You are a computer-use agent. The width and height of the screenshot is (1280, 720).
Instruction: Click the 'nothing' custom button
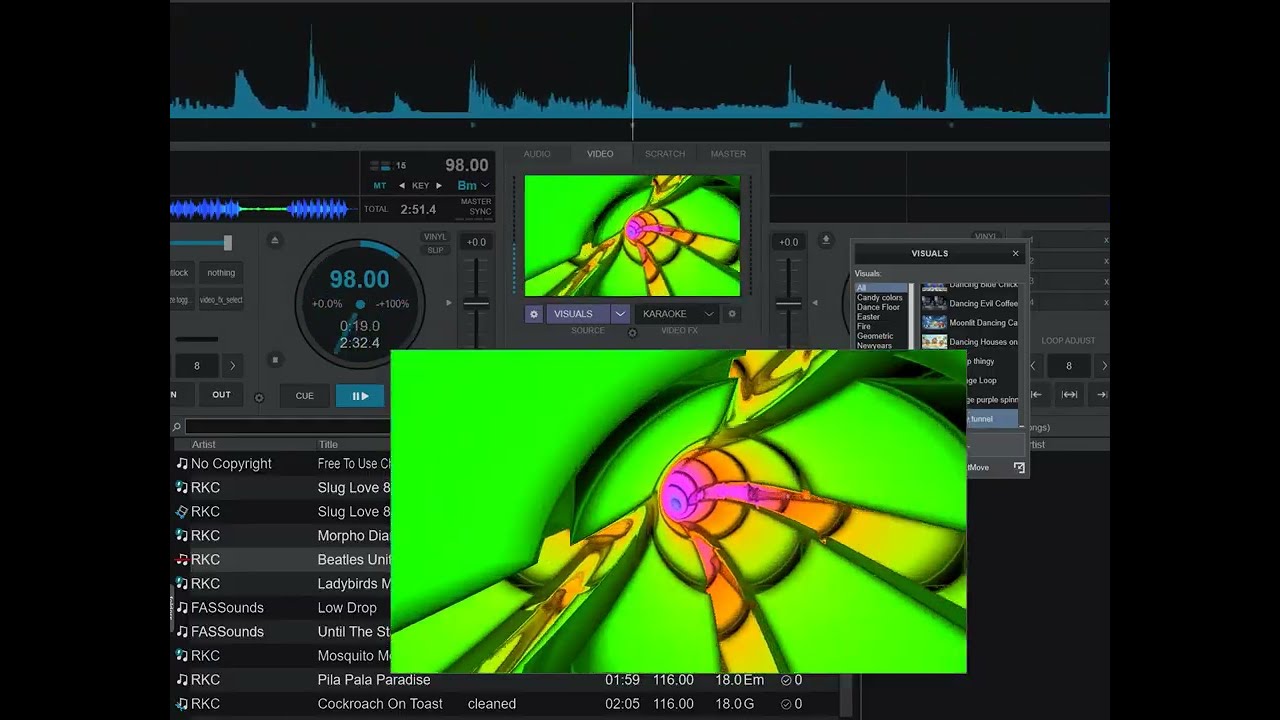[x=221, y=273]
